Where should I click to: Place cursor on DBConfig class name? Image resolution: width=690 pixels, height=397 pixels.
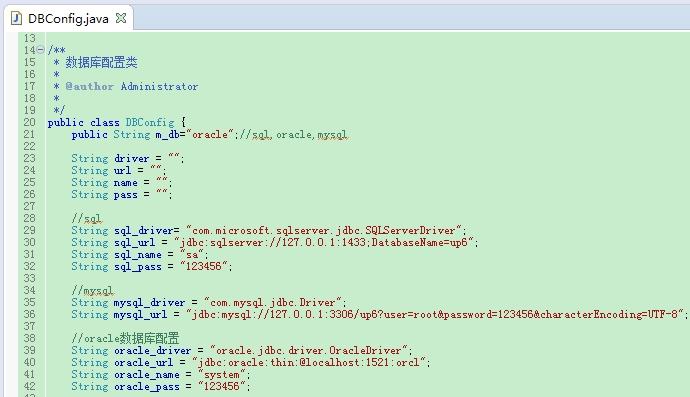pyautogui.click(x=150, y=122)
